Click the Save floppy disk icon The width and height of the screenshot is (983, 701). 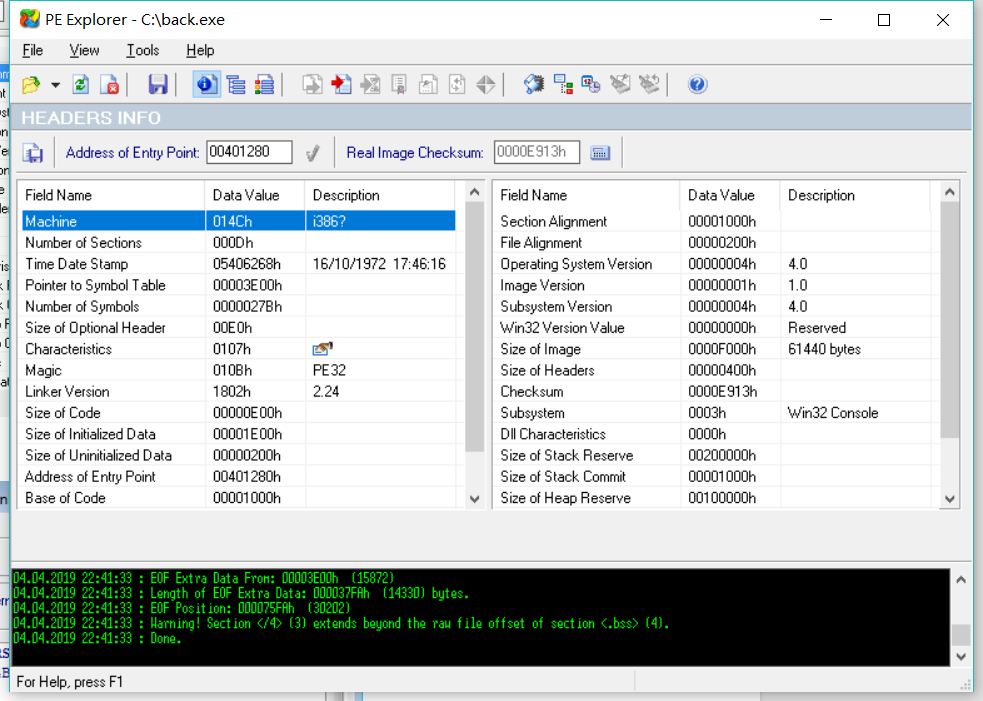tap(157, 85)
